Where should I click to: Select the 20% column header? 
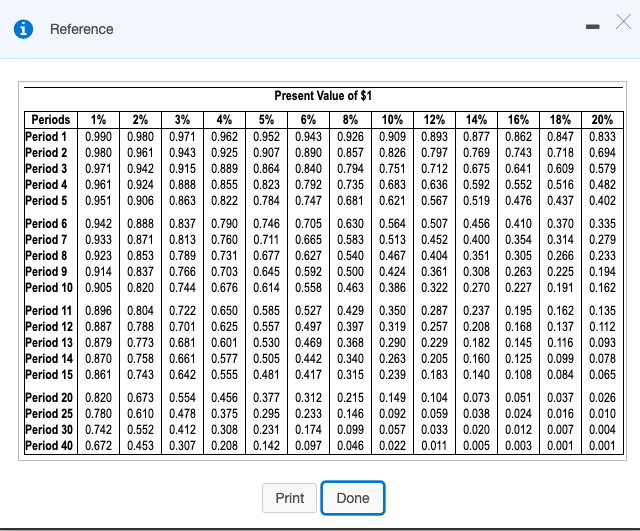tap(602, 120)
